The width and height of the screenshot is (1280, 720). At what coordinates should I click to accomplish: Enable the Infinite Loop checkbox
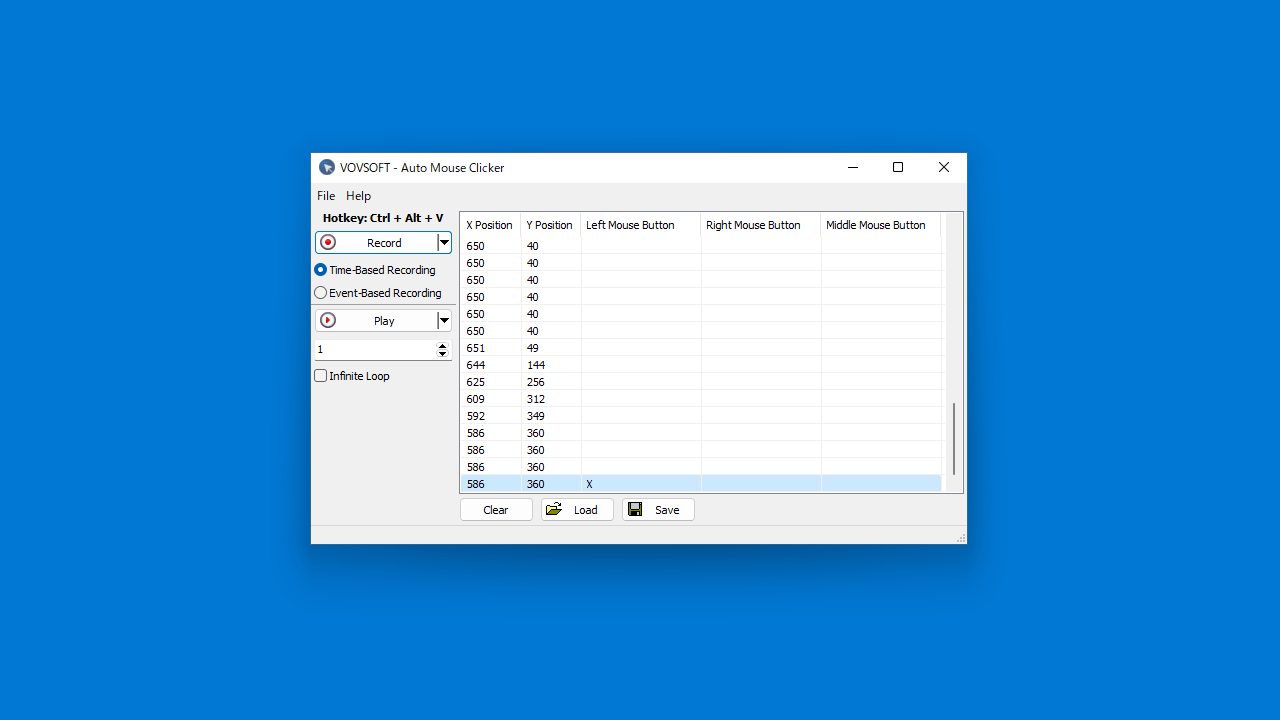321,376
